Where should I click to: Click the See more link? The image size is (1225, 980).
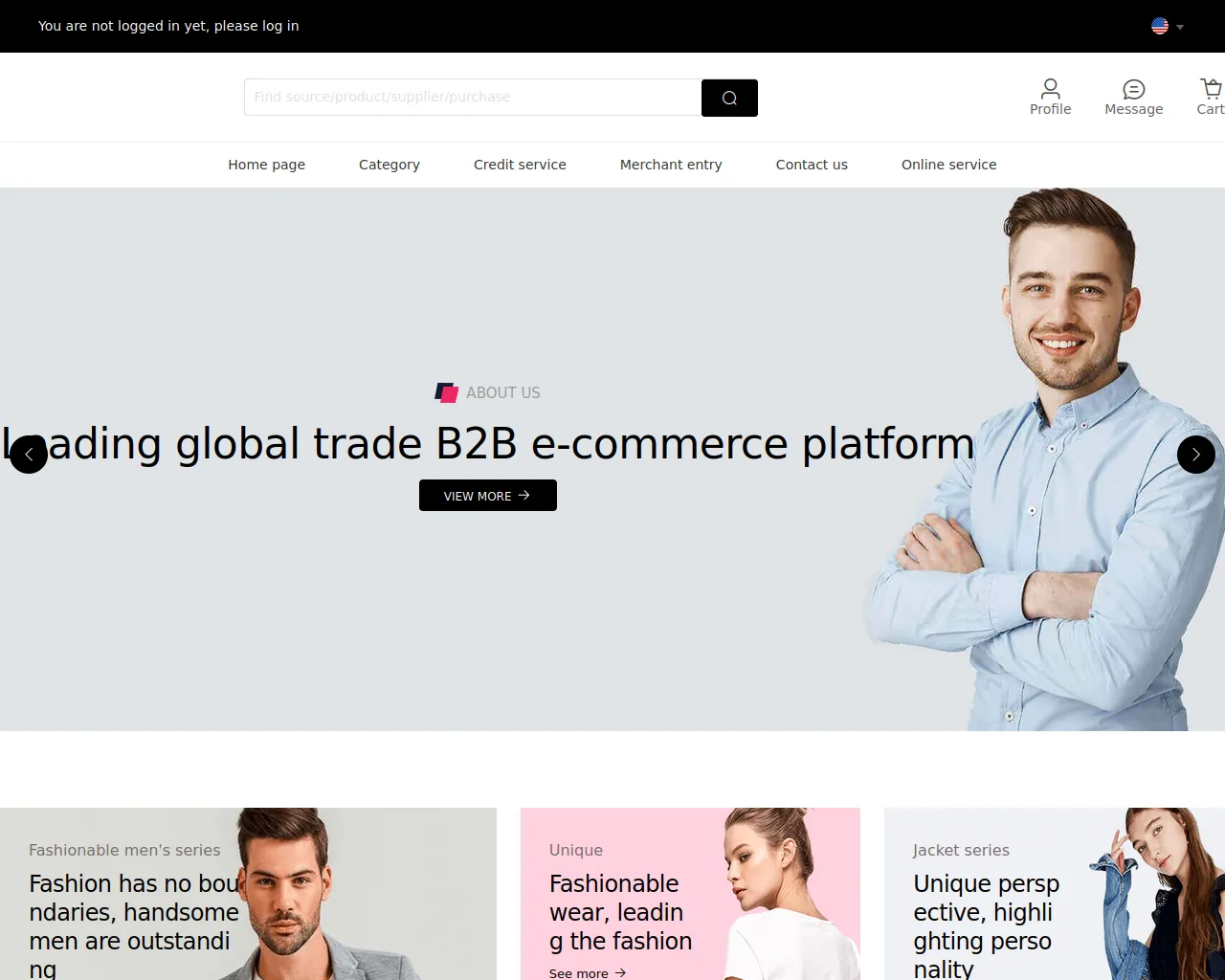tap(588, 972)
